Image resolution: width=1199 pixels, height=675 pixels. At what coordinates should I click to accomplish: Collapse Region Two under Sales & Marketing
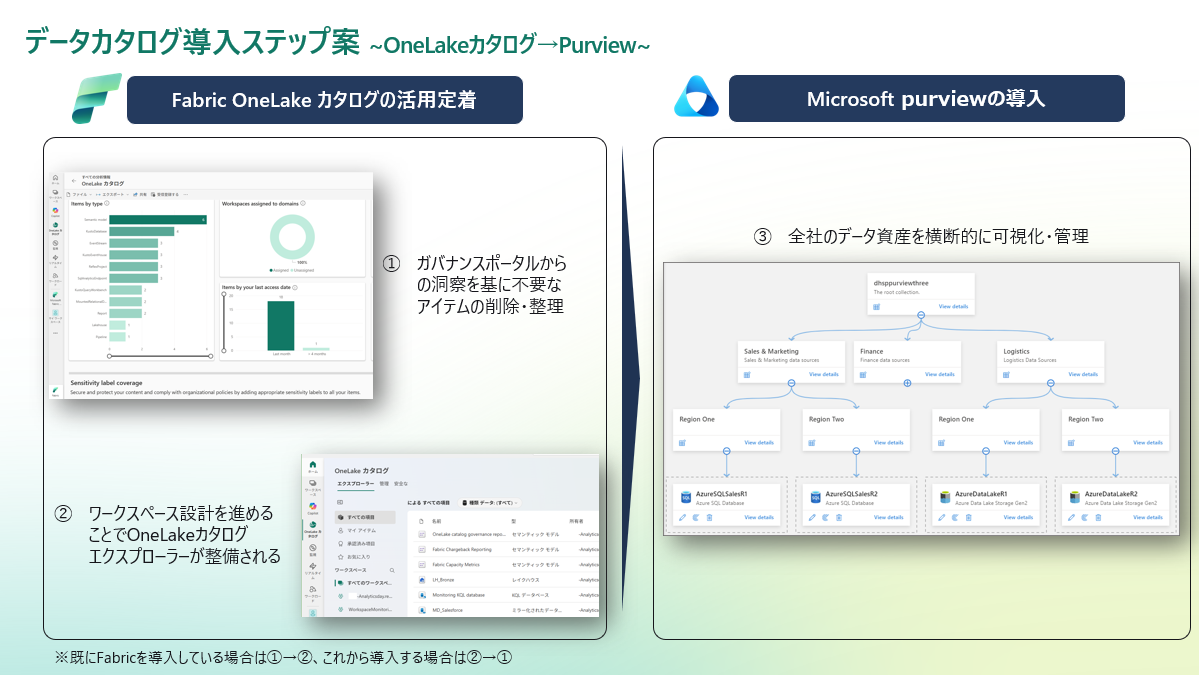click(x=856, y=451)
